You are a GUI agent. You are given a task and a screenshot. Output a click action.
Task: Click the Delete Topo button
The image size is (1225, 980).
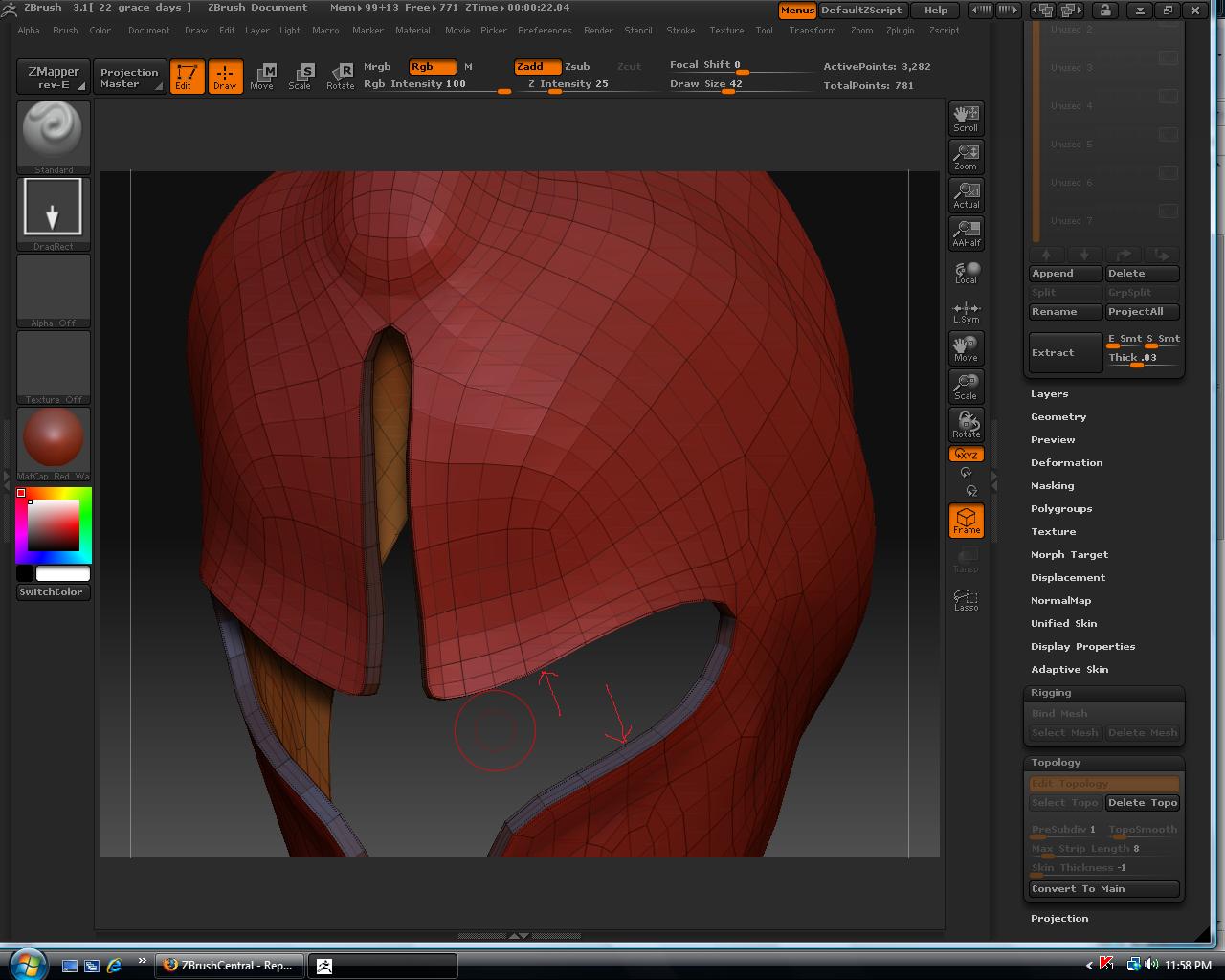pyautogui.click(x=1143, y=803)
